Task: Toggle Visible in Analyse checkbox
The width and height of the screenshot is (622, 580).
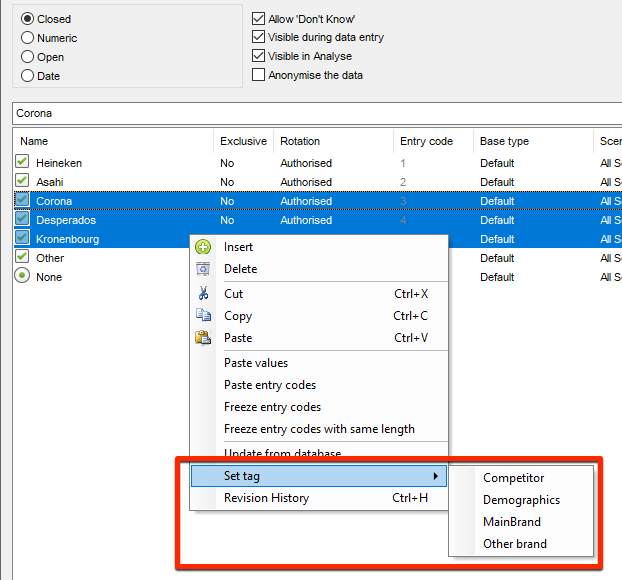Action: (x=258, y=56)
